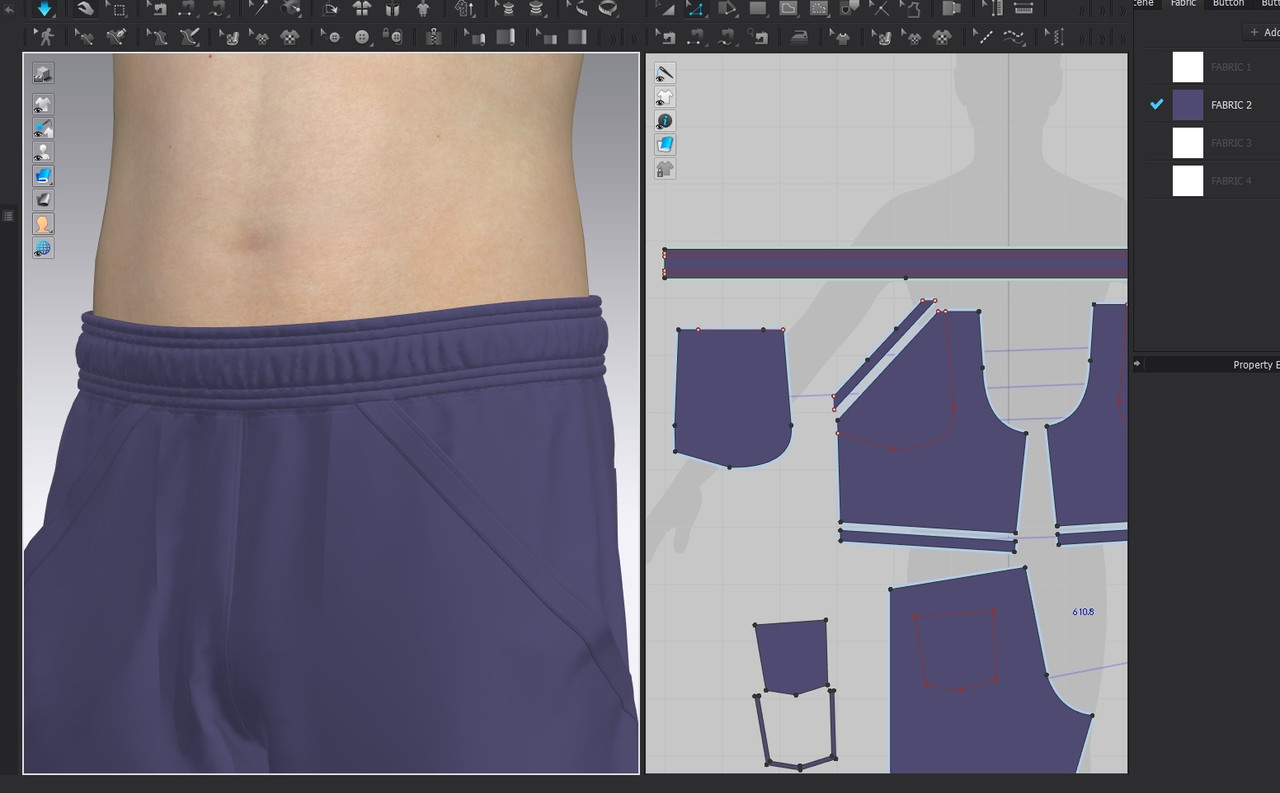
Task: Select the Edit Curve Point tool highlighted in blue
Action: pyautogui.click(x=696, y=9)
